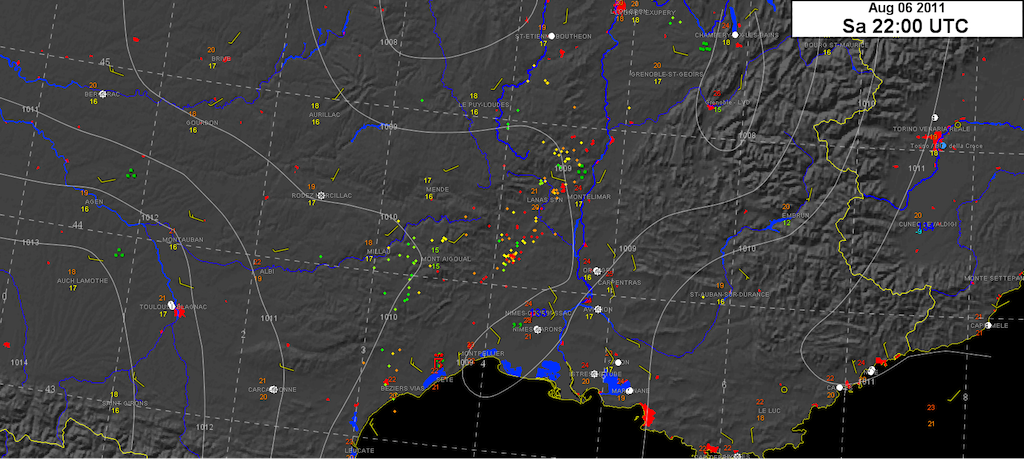Viewport: 1024px width, 459px height.
Task: Select the AURILLAC station label
Action: pyautogui.click(x=325, y=114)
